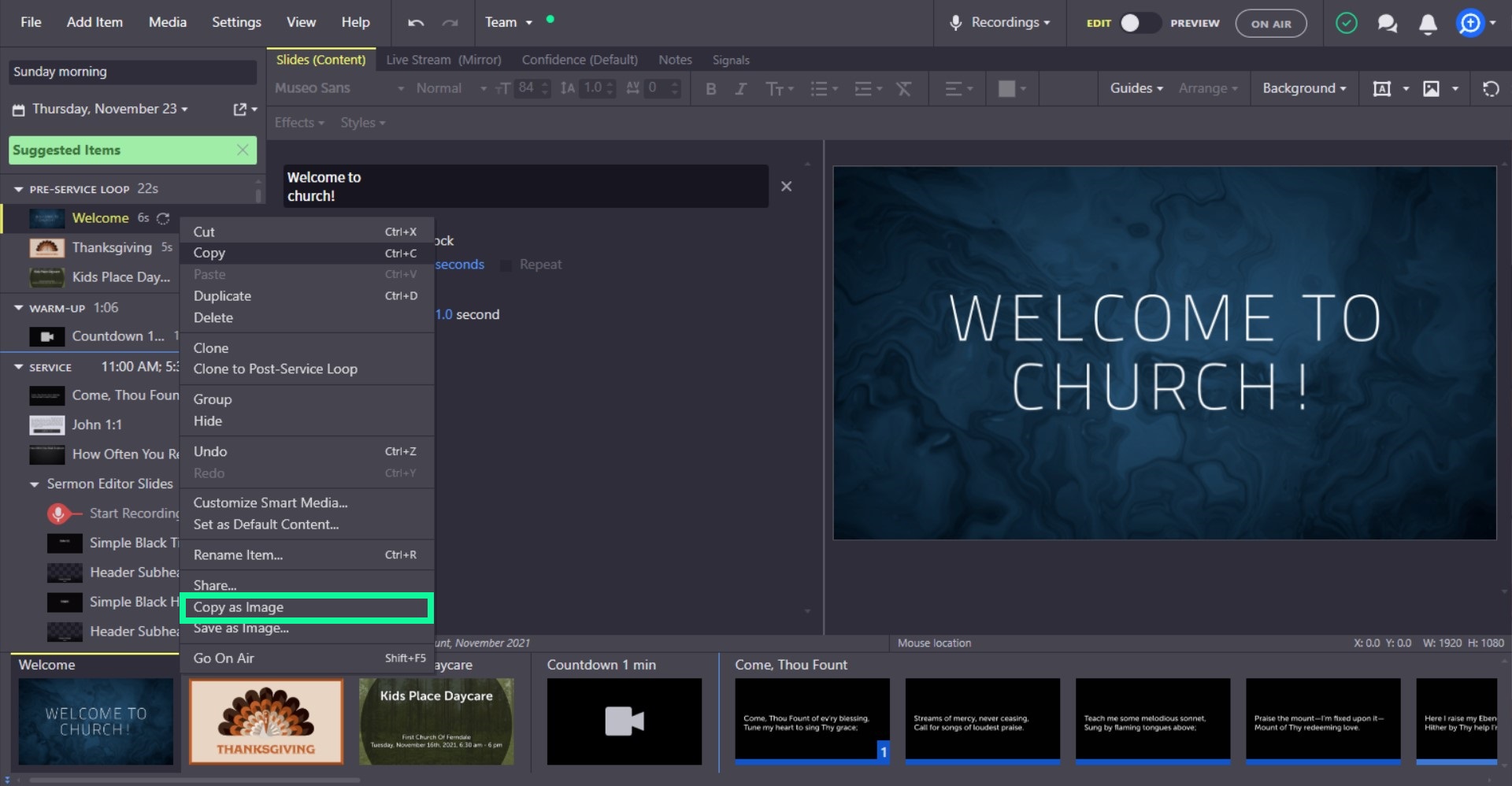This screenshot has height=786, width=1512.
Task: Open the Guides dropdown
Action: (1136, 88)
